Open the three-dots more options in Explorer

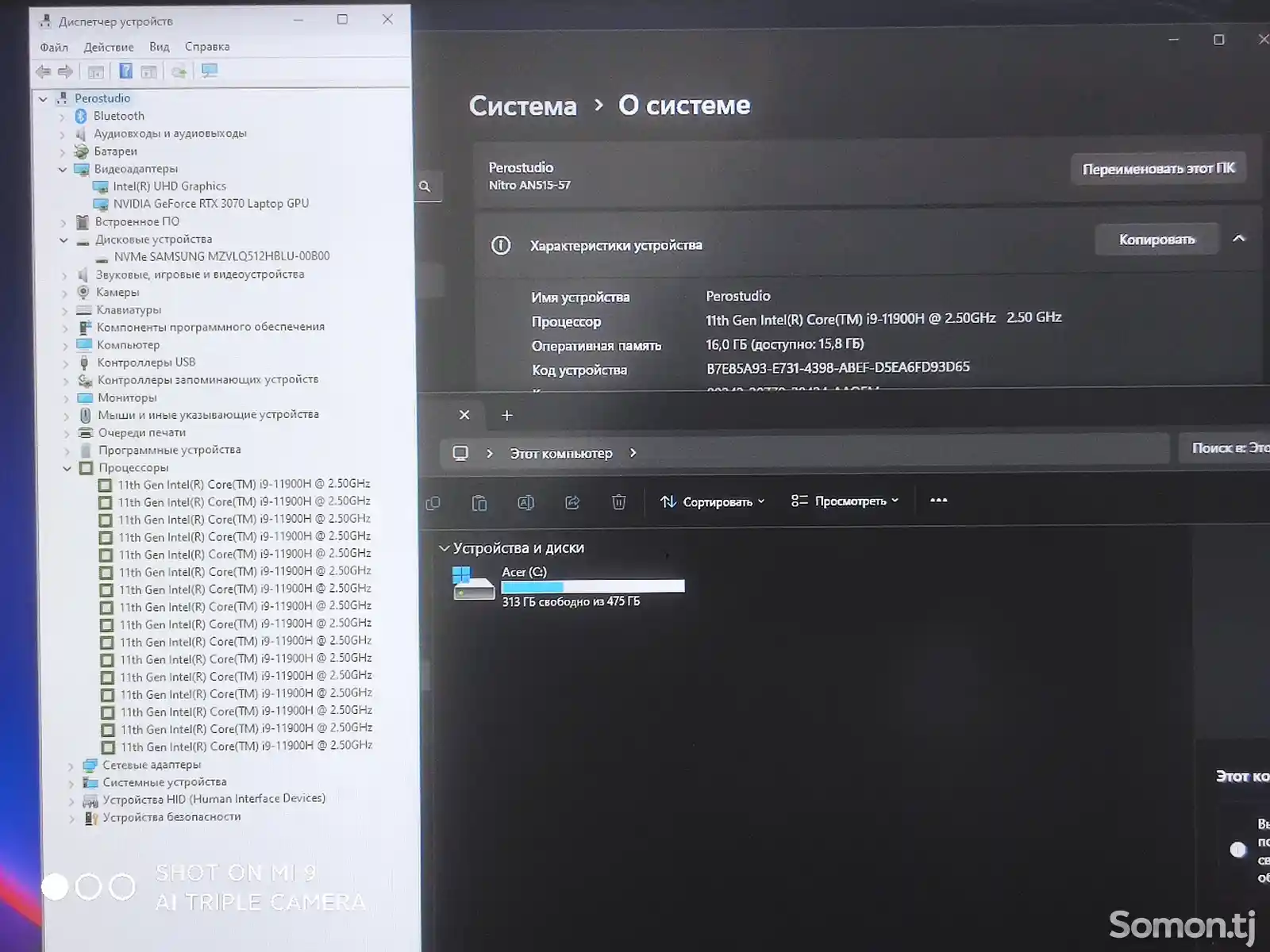[x=938, y=500]
